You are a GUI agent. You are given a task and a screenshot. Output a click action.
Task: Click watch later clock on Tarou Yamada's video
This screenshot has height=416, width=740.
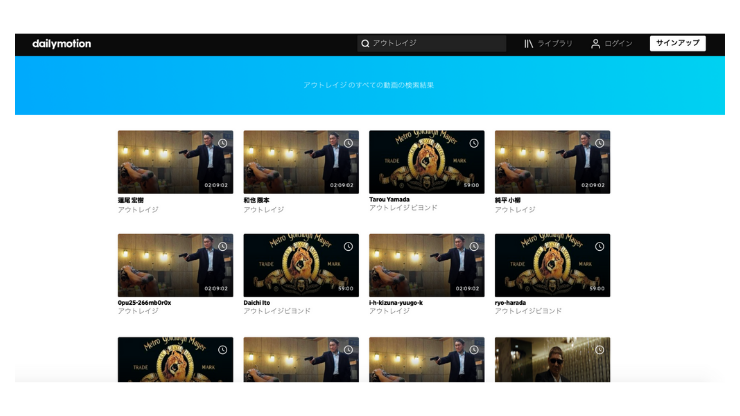(474, 143)
